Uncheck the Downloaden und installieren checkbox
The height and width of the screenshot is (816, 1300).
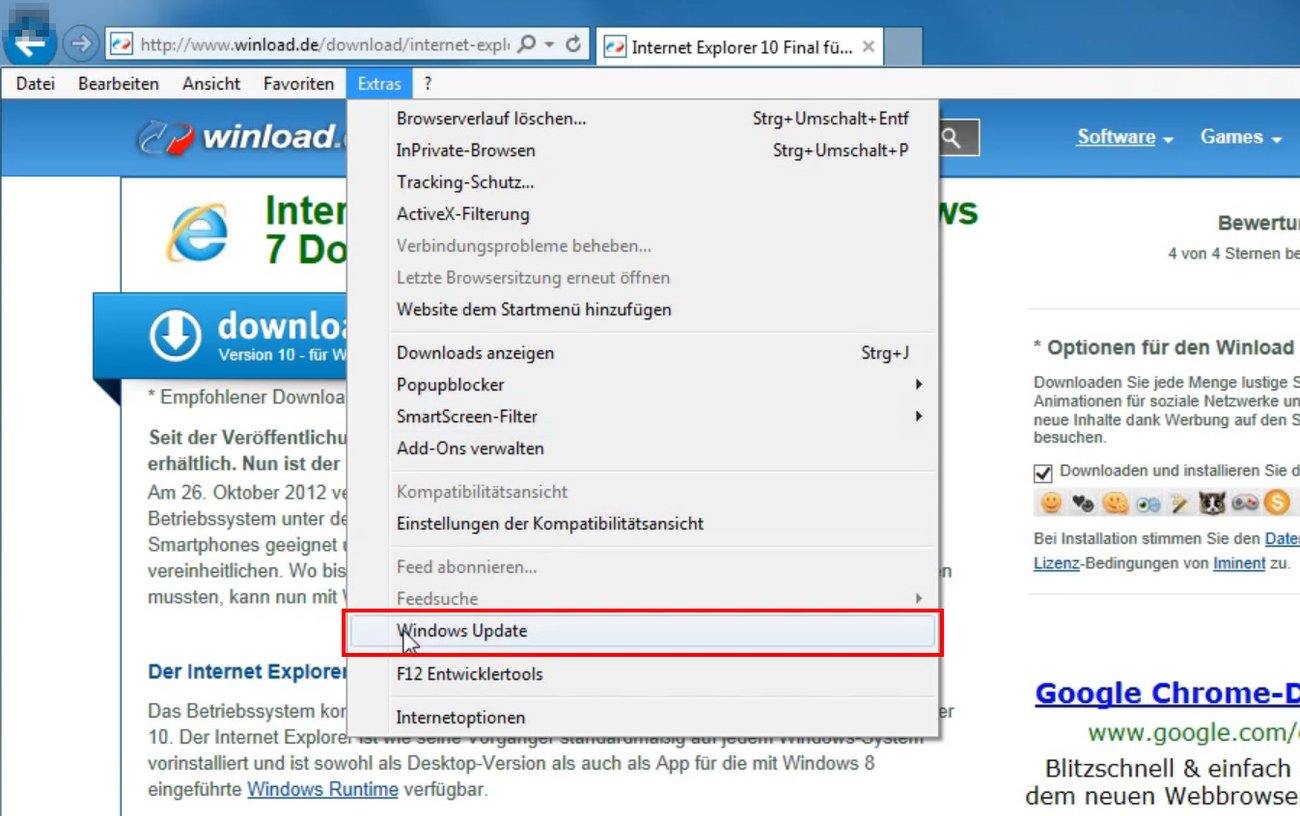(1043, 472)
